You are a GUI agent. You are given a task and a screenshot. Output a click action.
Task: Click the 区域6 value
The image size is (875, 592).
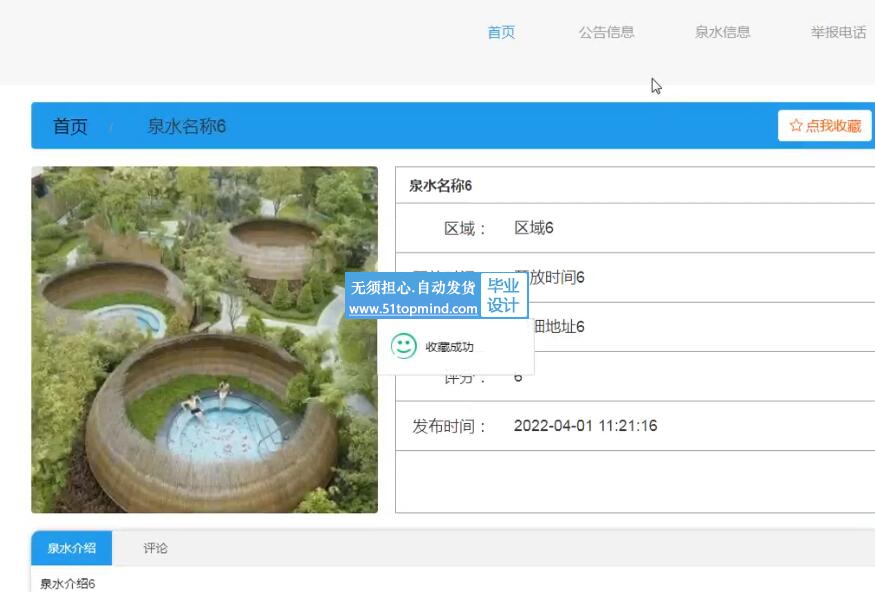(x=534, y=228)
